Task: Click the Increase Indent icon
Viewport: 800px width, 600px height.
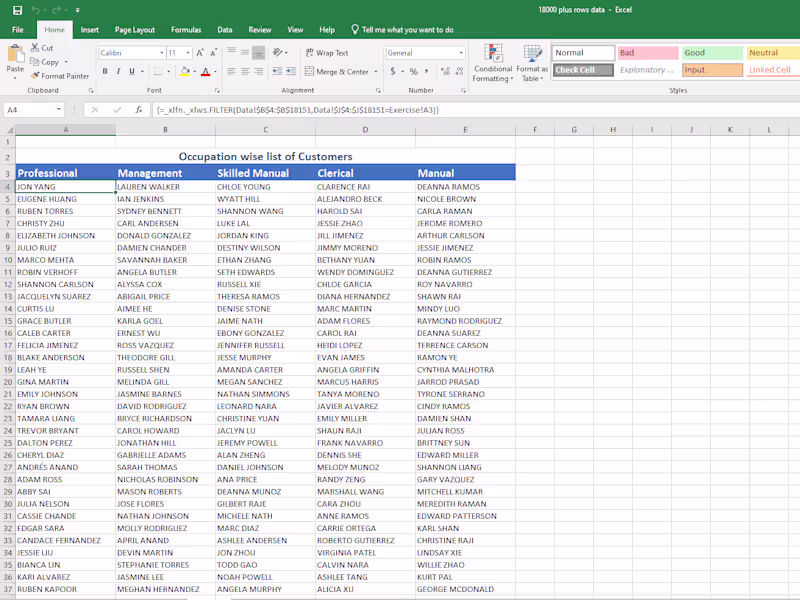Action: [x=290, y=72]
